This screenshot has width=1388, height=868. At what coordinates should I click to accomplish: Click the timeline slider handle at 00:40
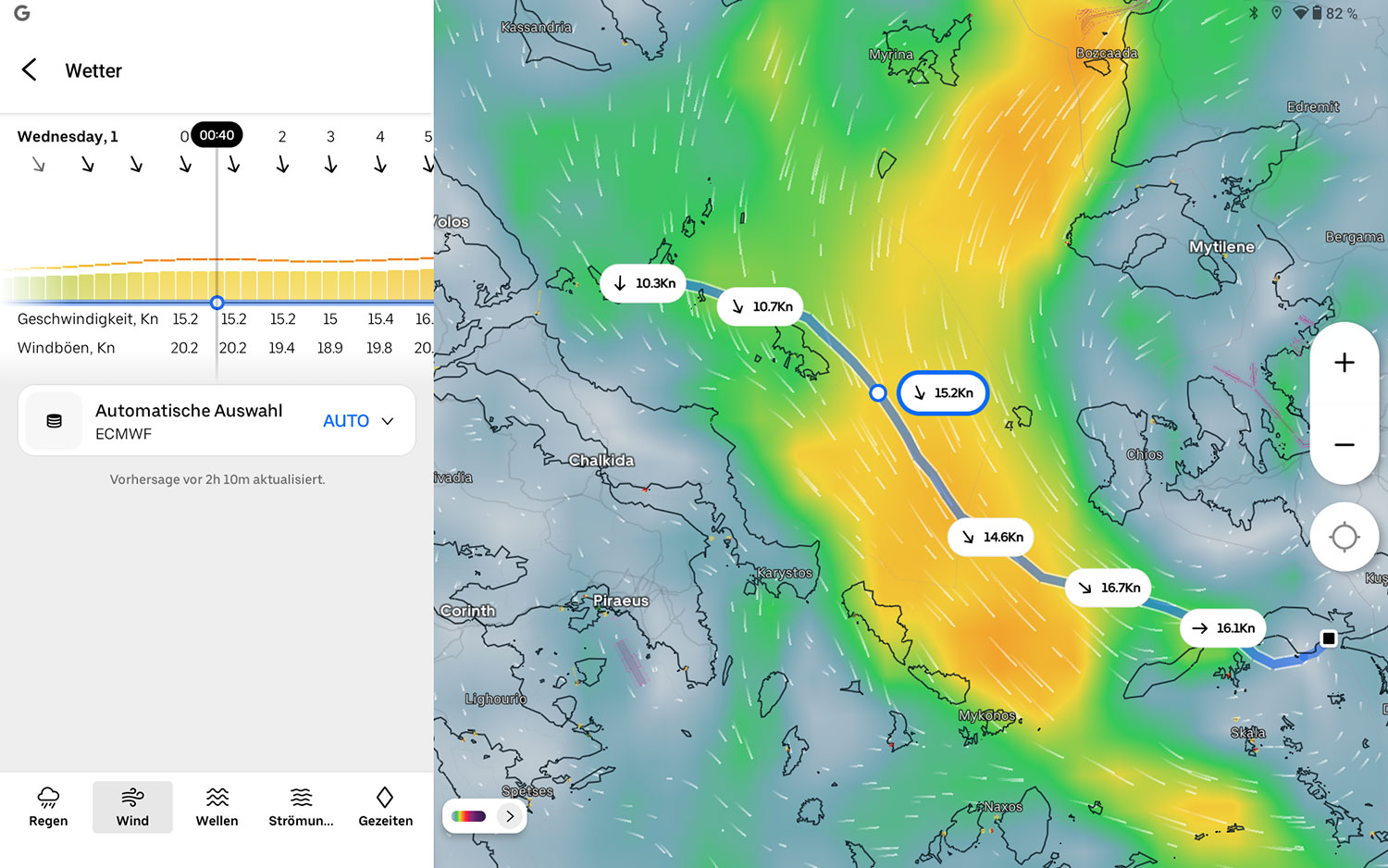(217, 303)
